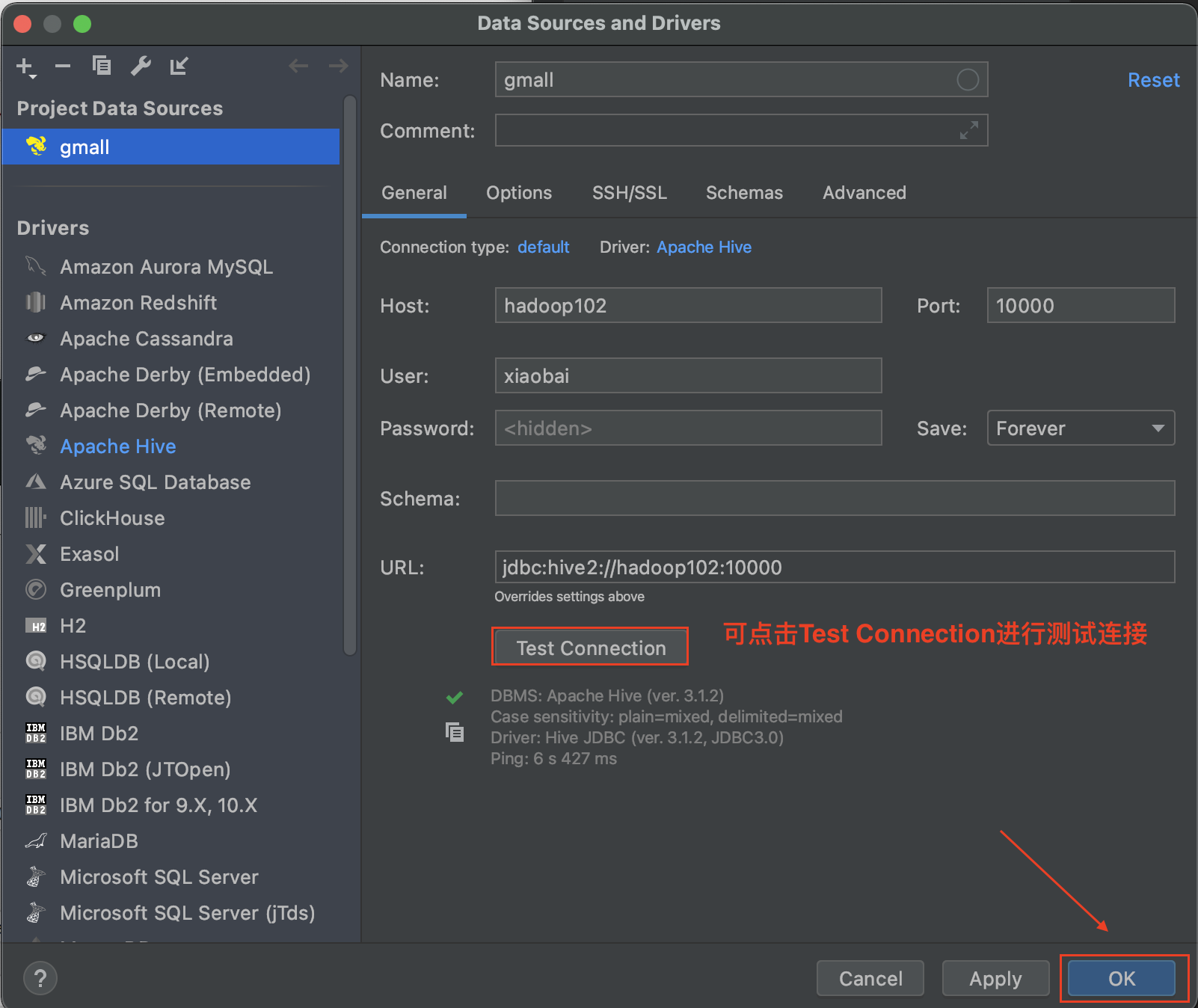Viewport: 1198px width, 1008px height.
Task: Click the Test Connection button
Action: pos(591,648)
